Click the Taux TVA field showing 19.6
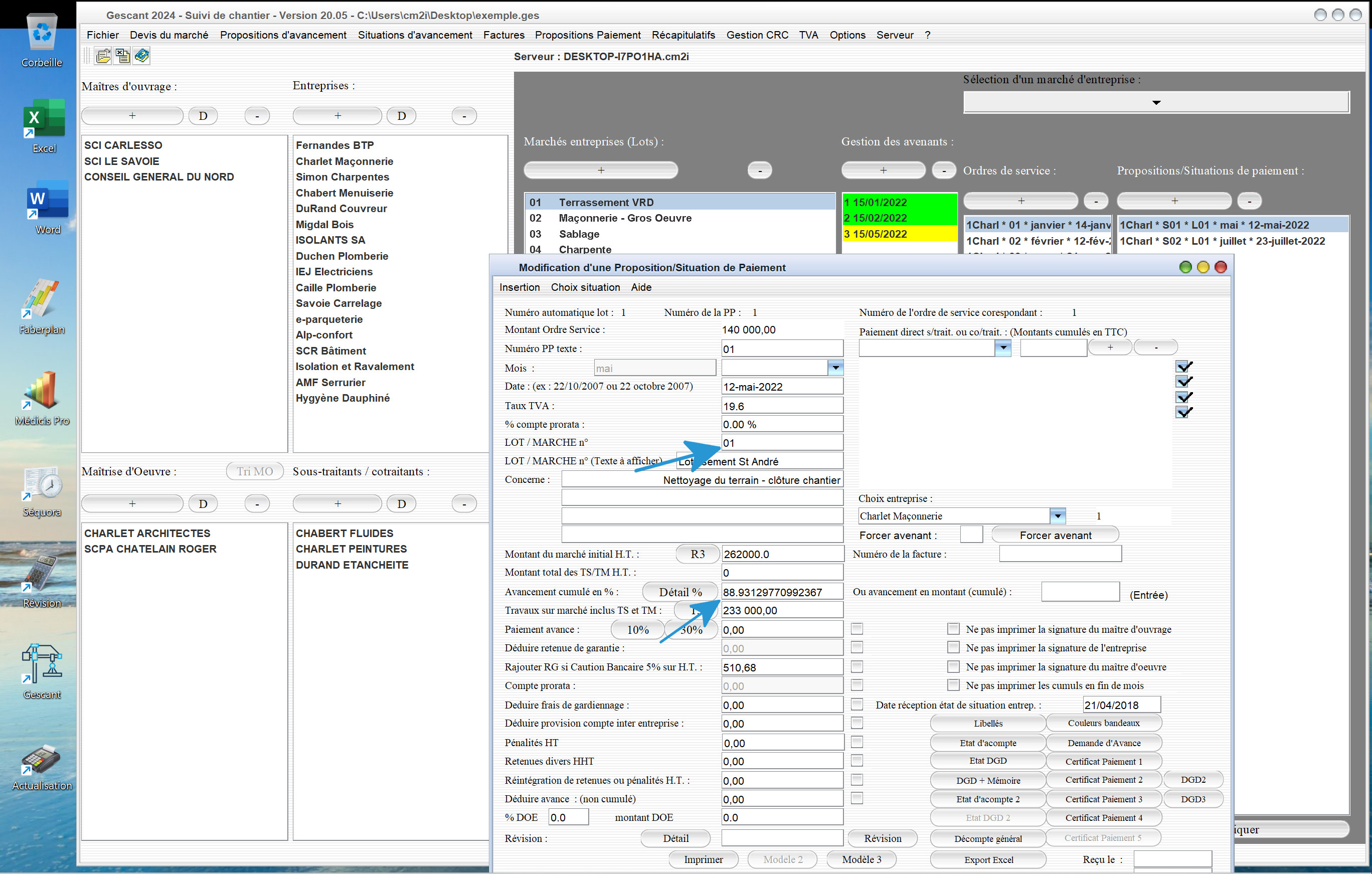Image resolution: width=1372 pixels, height=874 pixels. [x=782, y=406]
